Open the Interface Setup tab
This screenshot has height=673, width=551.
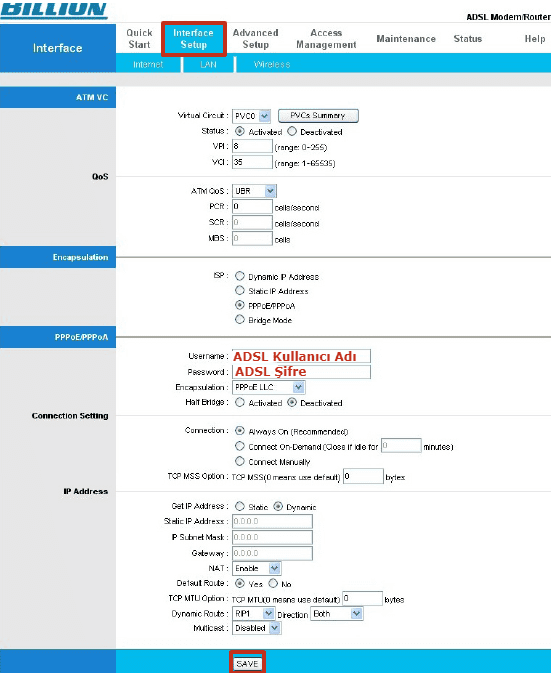194,39
